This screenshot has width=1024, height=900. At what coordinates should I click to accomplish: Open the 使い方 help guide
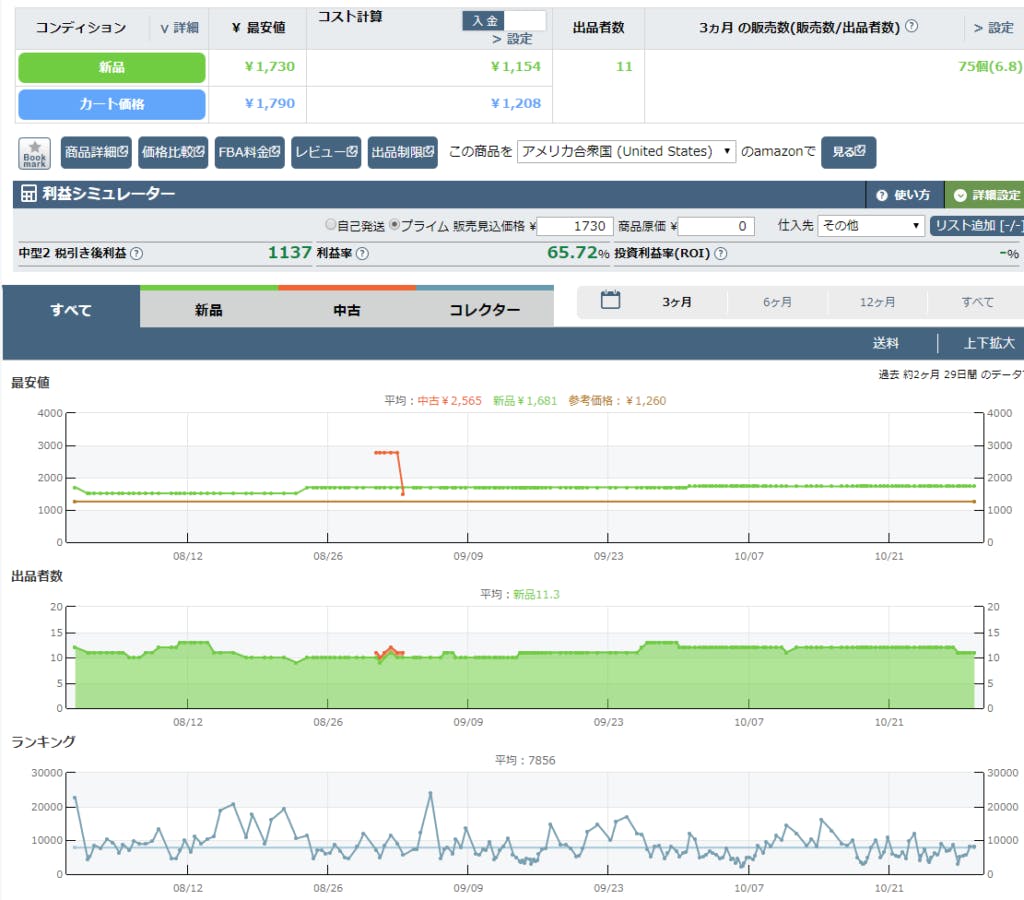point(903,195)
